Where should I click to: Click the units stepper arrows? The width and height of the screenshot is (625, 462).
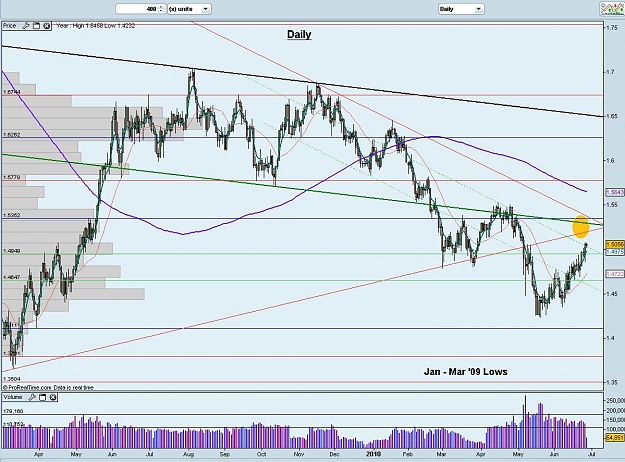point(161,9)
